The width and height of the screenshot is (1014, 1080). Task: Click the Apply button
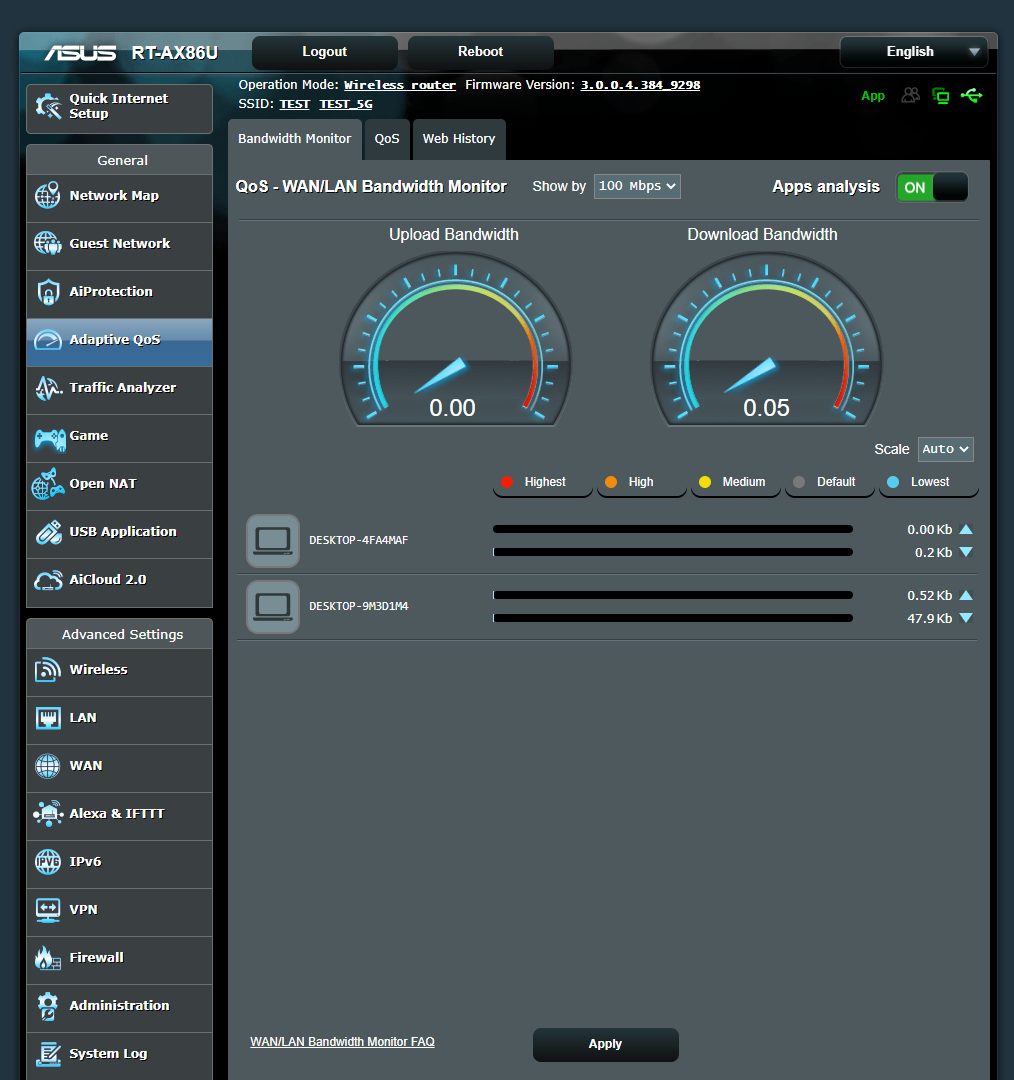pyautogui.click(x=605, y=1044)
